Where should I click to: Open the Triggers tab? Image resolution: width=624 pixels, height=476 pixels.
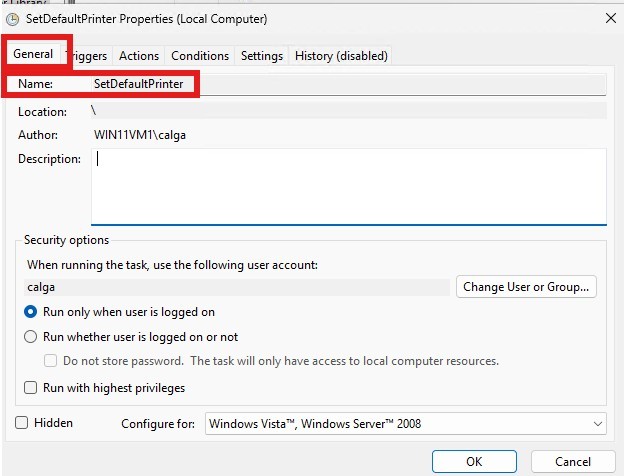pyautogui.click(x=87, y=56)
